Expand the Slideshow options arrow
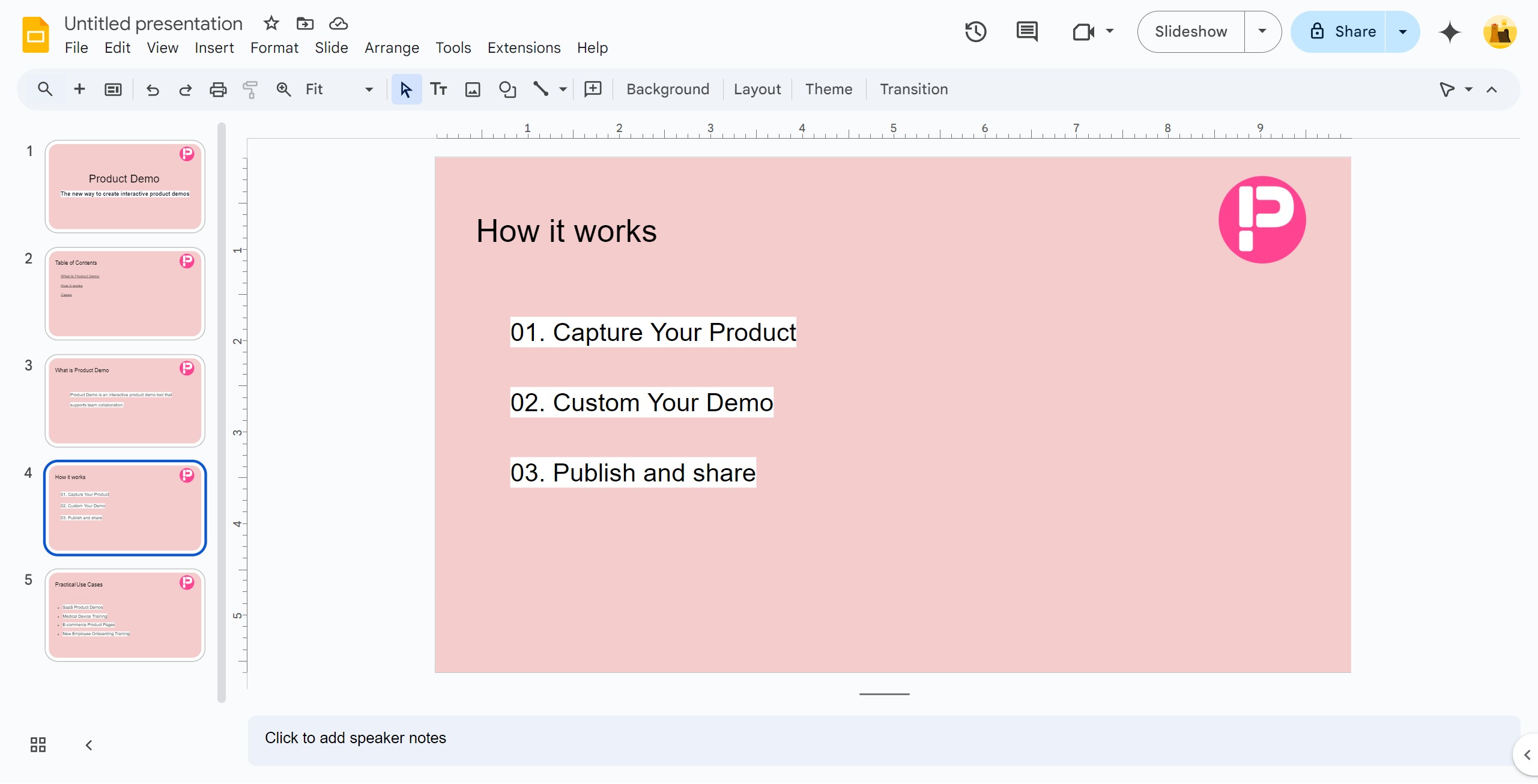The width and height of the screenshot is (1538, 784). click(x=1262, y=31)
